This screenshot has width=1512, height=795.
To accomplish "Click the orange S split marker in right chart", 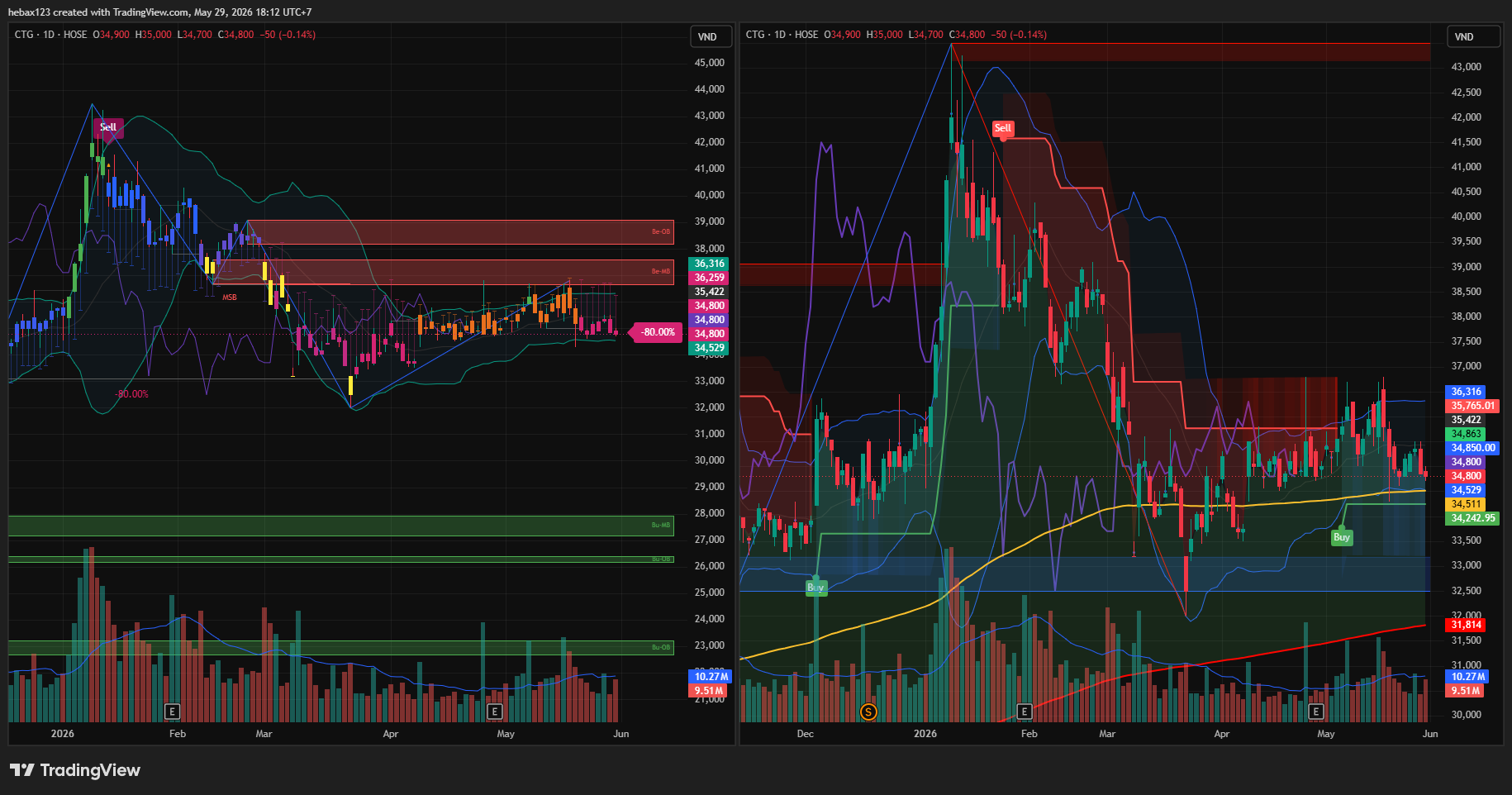I will point(868,711).
